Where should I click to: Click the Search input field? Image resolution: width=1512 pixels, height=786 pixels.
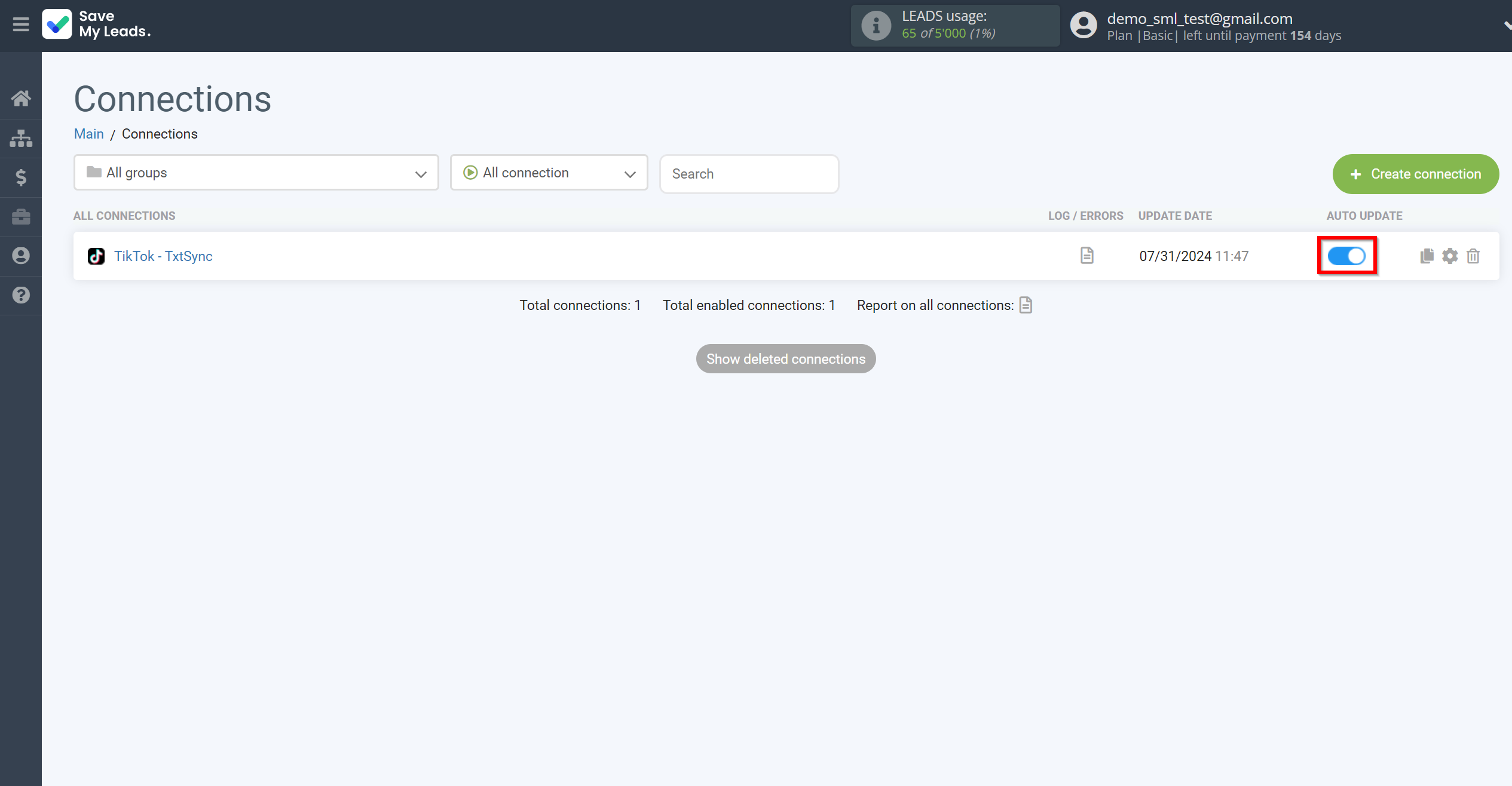click(750, 173)
